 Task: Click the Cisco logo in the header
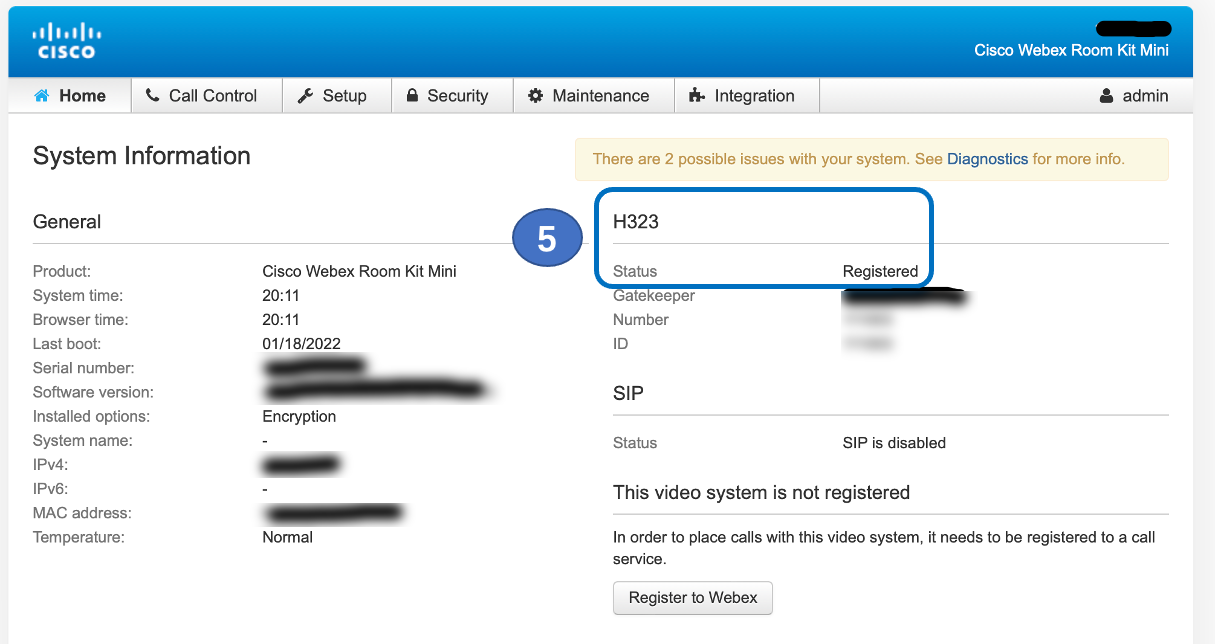point(67,41)
